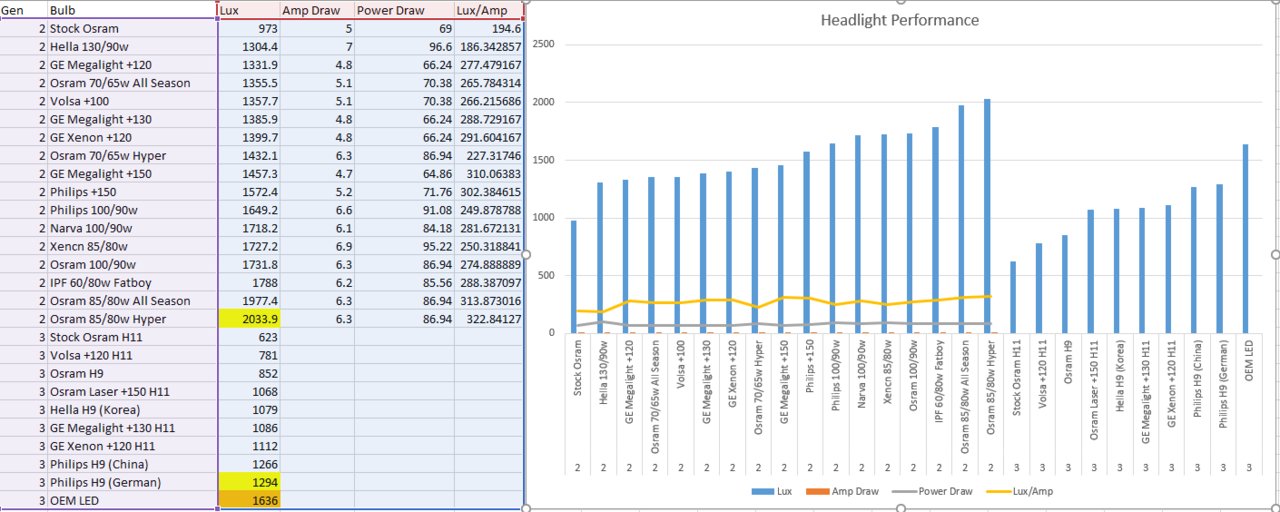The width and height of the screenshot is (1280, 512).
Task: Click the Headlight Performance chart title
Action: pyautogui.click(x=900, y=20)
